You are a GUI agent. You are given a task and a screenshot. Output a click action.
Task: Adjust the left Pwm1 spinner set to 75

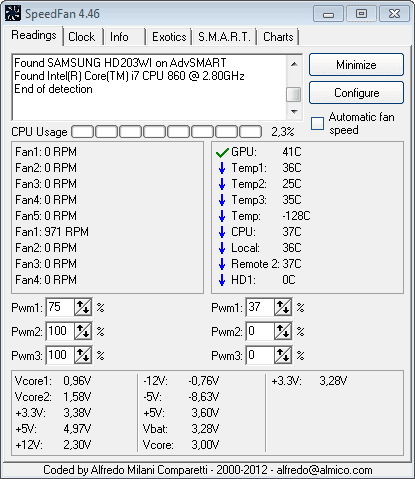pyautogui.click(x=83, y=307)
